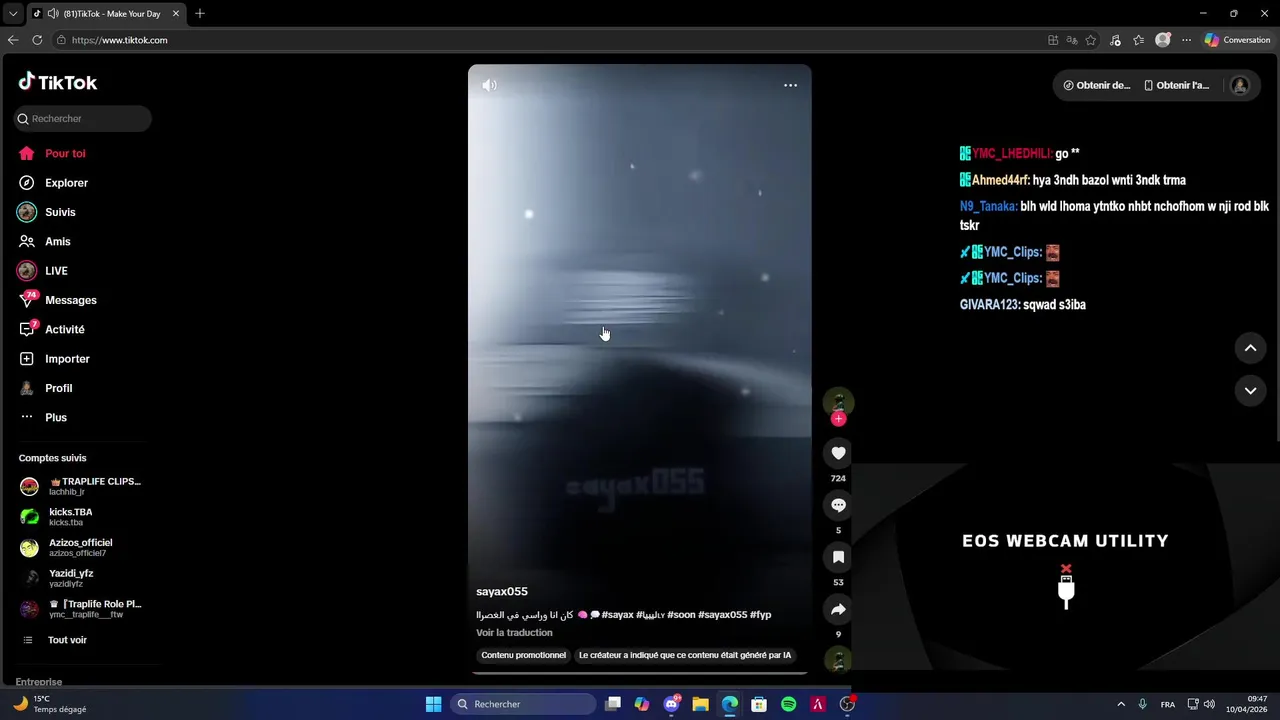Image resolution: width=1280 pixels, height=720 pixels.
Task: Open comments on the video
Action: click(x=838, y=505)
